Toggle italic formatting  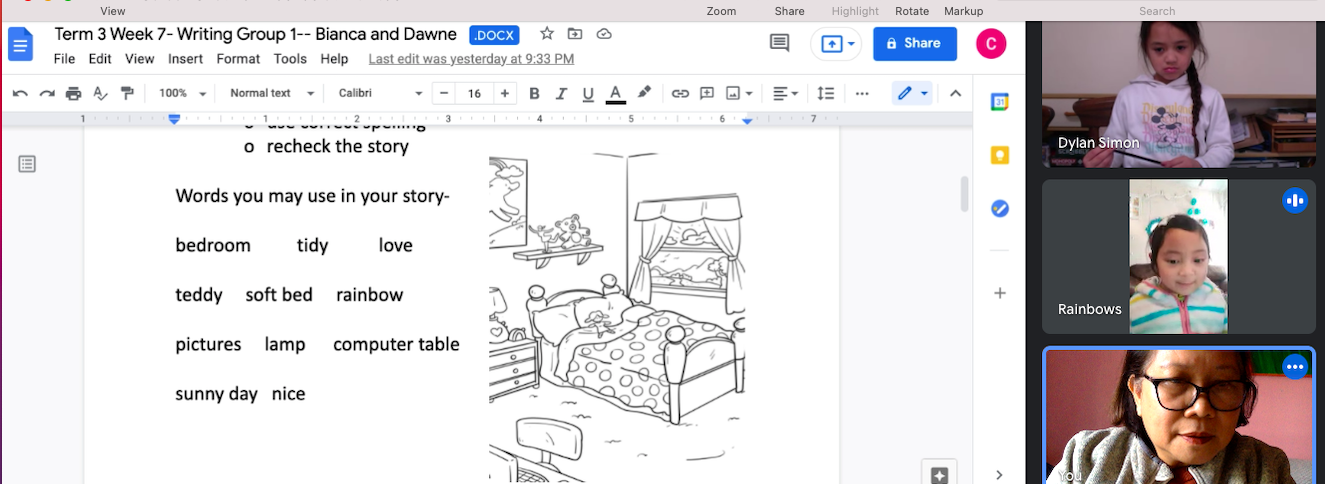pos(561,93)
